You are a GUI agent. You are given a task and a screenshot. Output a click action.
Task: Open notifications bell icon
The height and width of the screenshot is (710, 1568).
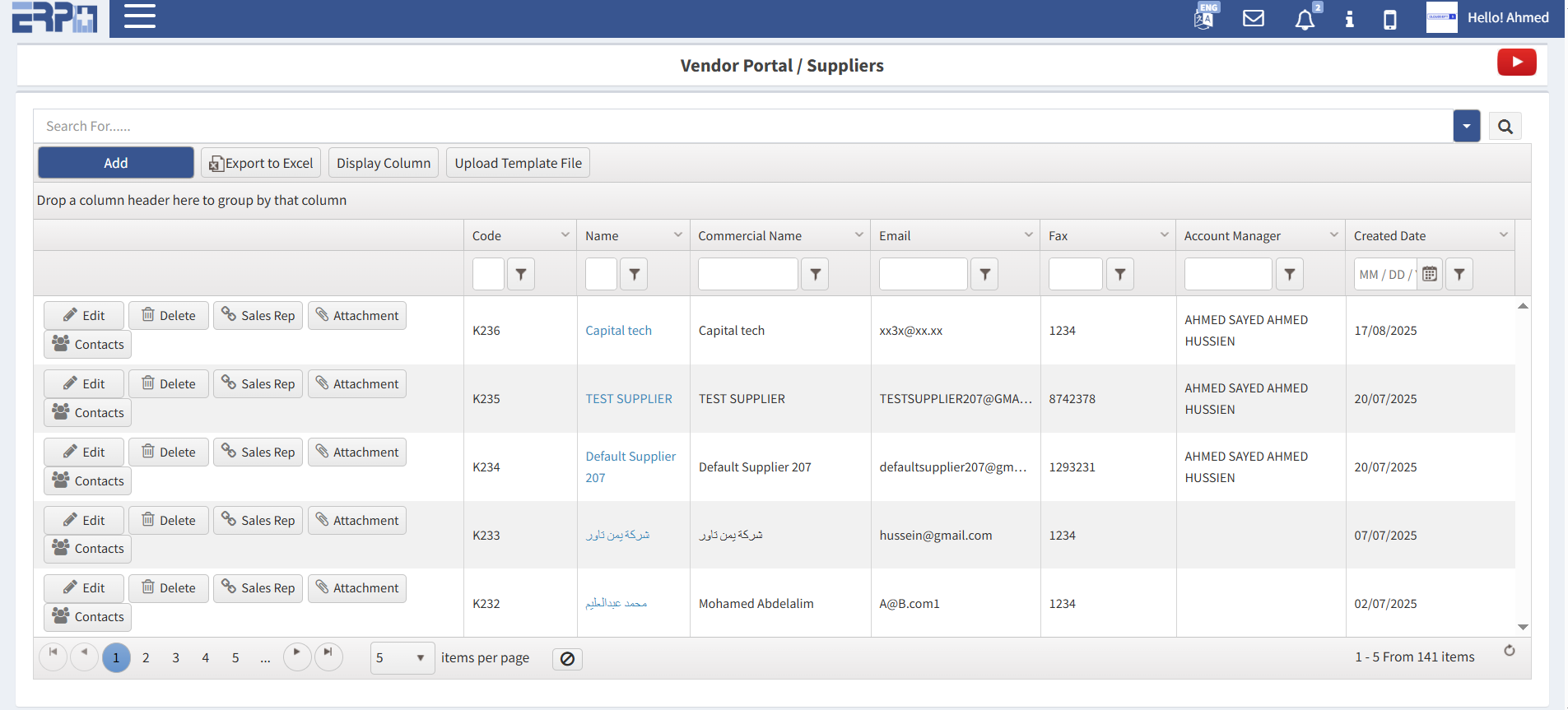[1305, 19]
